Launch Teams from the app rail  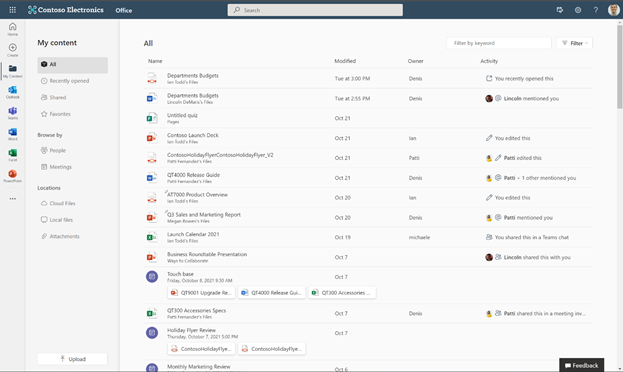coord(13,113)
